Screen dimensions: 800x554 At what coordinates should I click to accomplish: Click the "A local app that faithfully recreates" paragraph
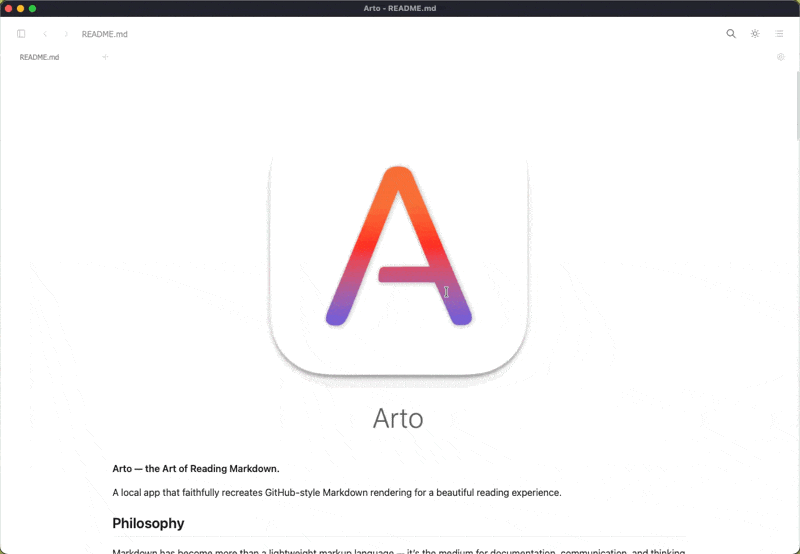pos(337,492)
